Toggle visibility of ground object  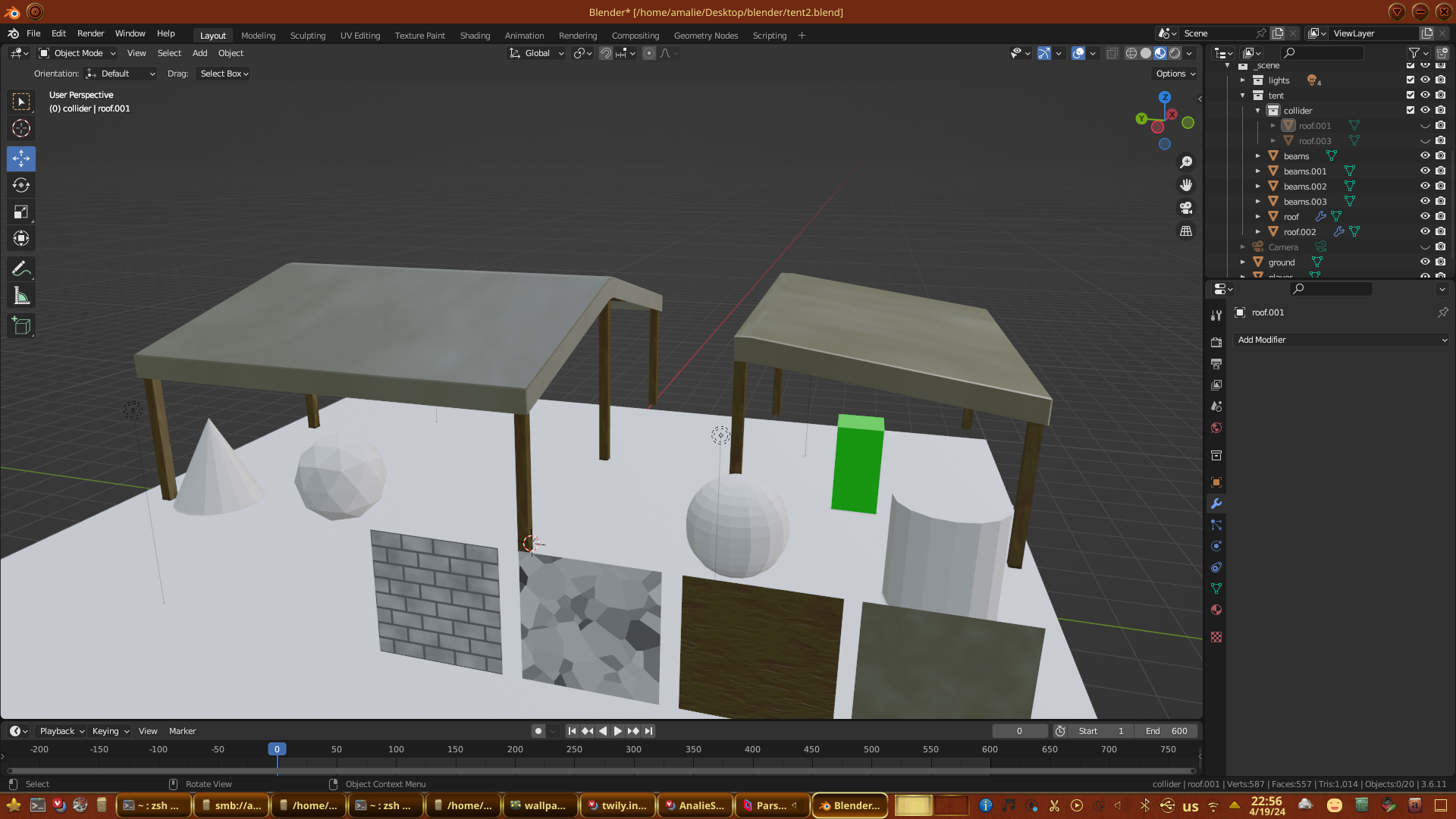tap(1425, 262)
